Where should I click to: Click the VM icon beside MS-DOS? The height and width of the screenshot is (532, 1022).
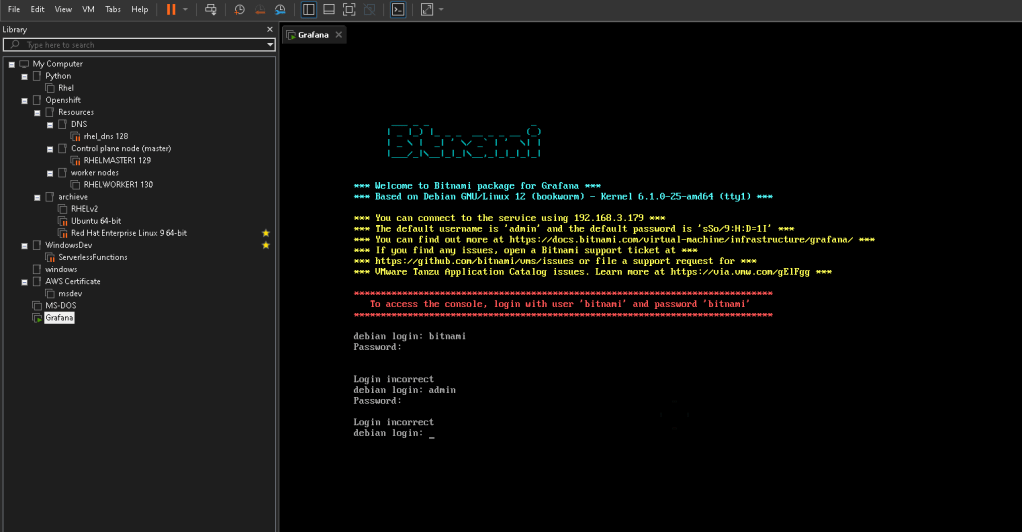click(37, 305)
